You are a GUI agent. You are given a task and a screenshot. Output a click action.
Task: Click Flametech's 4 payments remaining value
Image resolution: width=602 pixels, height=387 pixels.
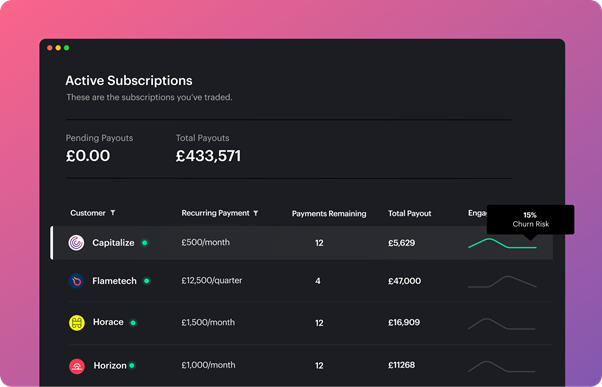click(x=318, y=281)
